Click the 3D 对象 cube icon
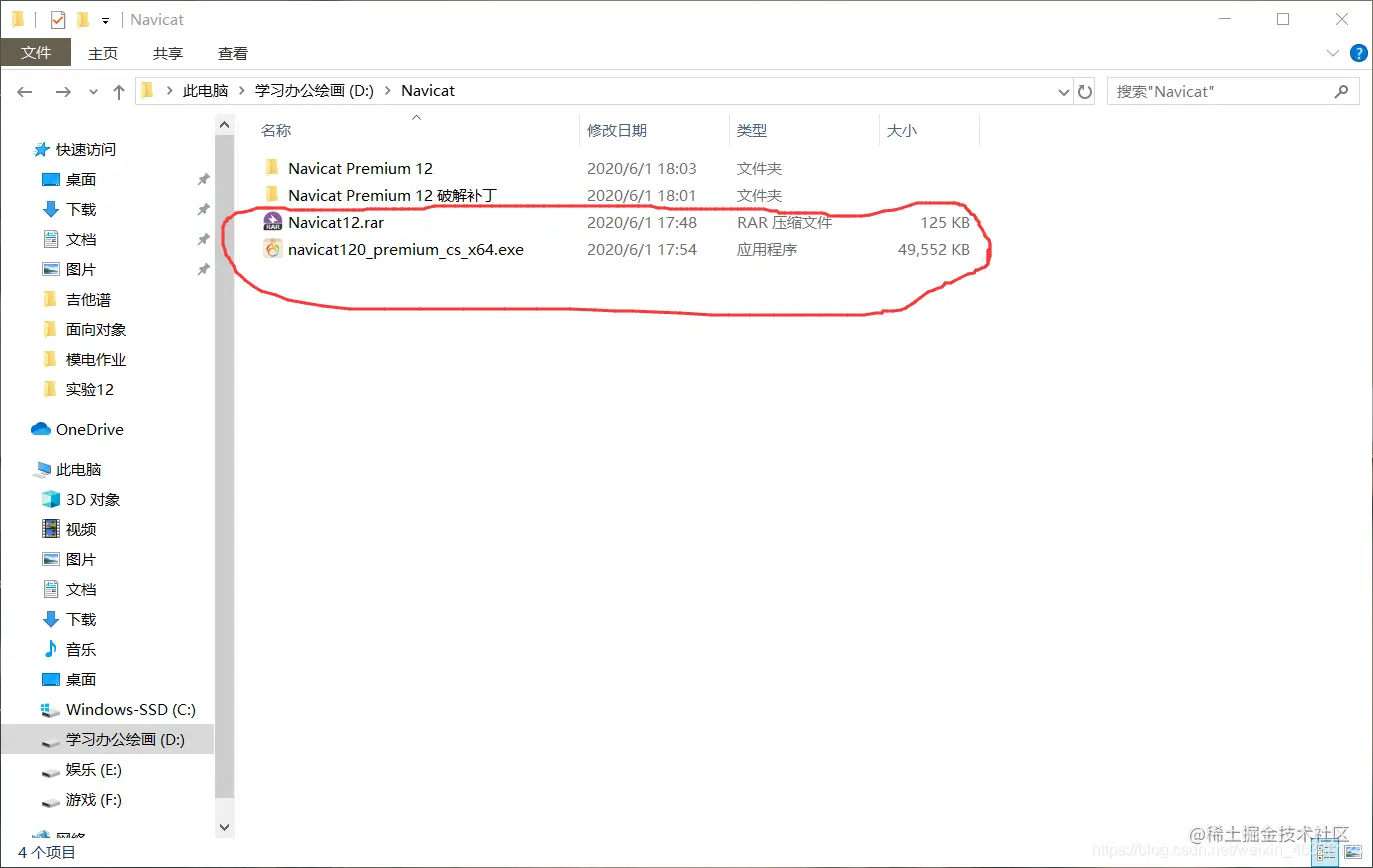This screenshot has height=868, width=1373. coord(51,499)
